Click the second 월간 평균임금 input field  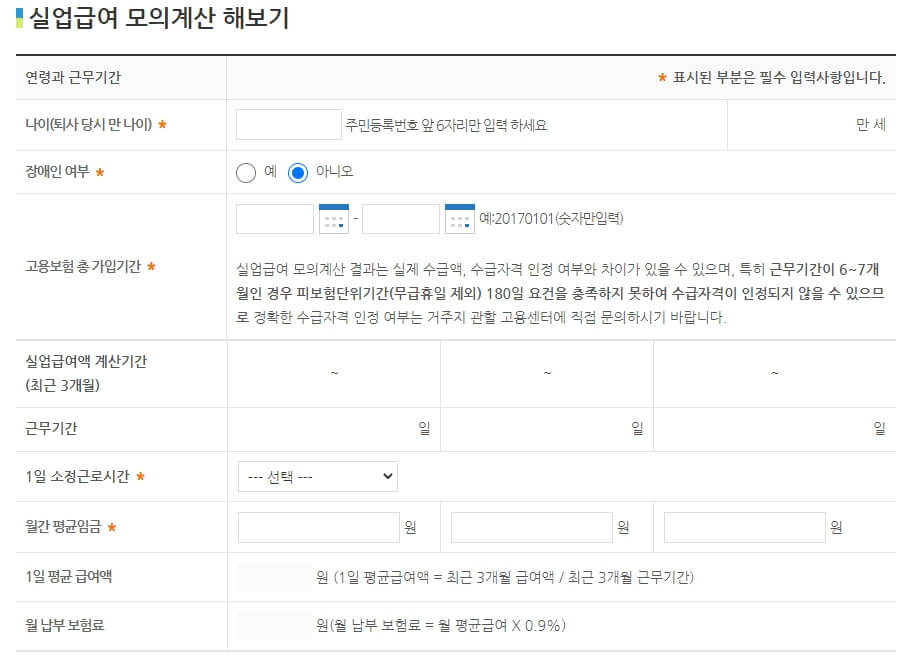[531, 526]
